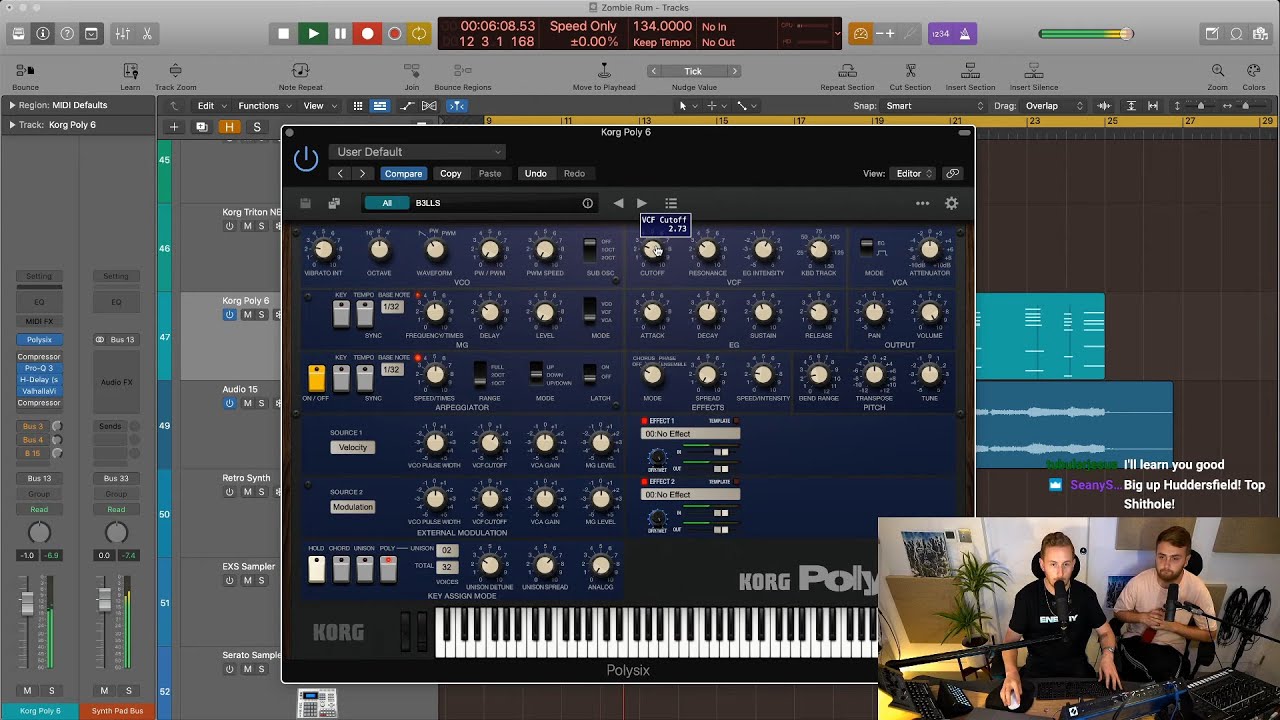The height and width of the screenshot is (720, 1280).
Task: Click the Cut Section icon
Action: [910, 70]
